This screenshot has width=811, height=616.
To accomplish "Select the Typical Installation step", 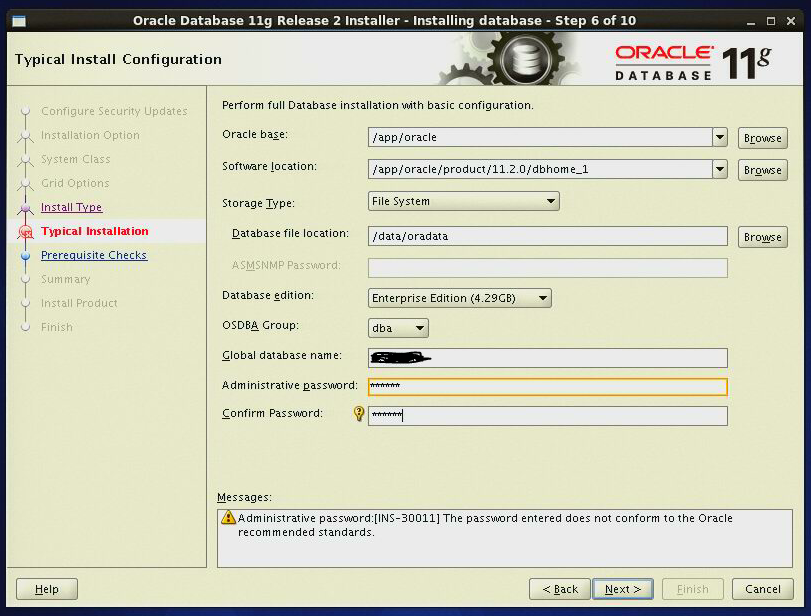I will tap(95, 231).
